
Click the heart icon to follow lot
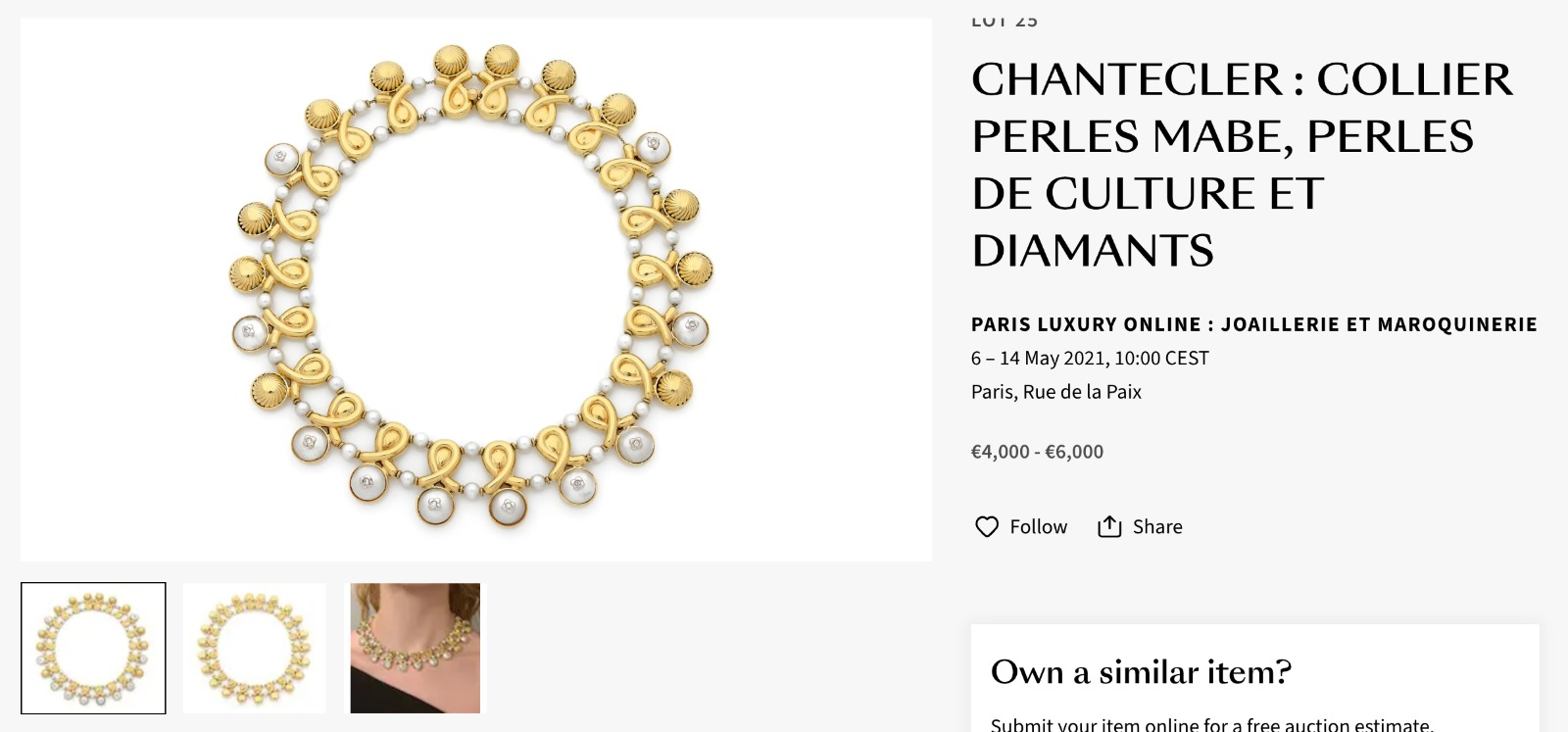[x=987, y=527]
